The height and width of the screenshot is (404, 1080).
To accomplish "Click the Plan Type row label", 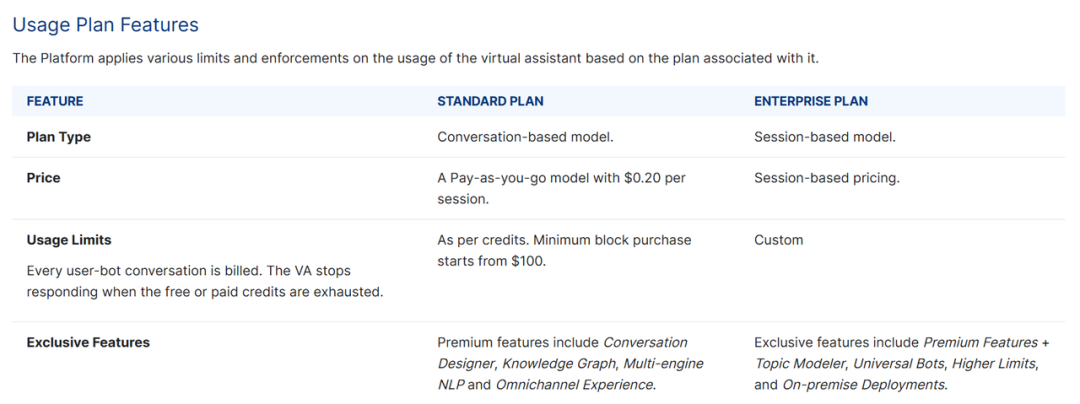I will pyautogui.click(x=59, y=137).
